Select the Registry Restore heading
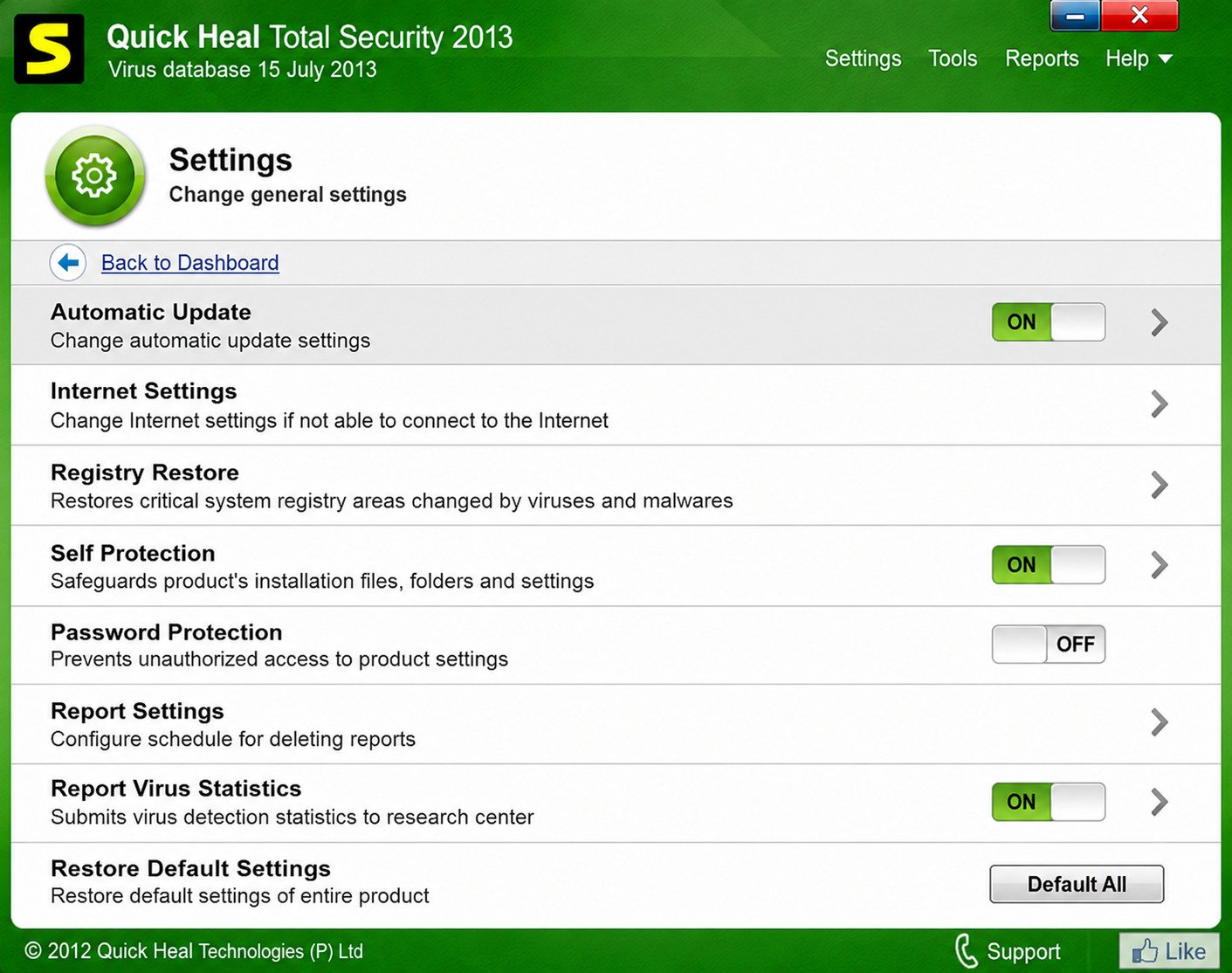Image resolution: width=1232 pixels, height=973 pixels. pos(145,473)
